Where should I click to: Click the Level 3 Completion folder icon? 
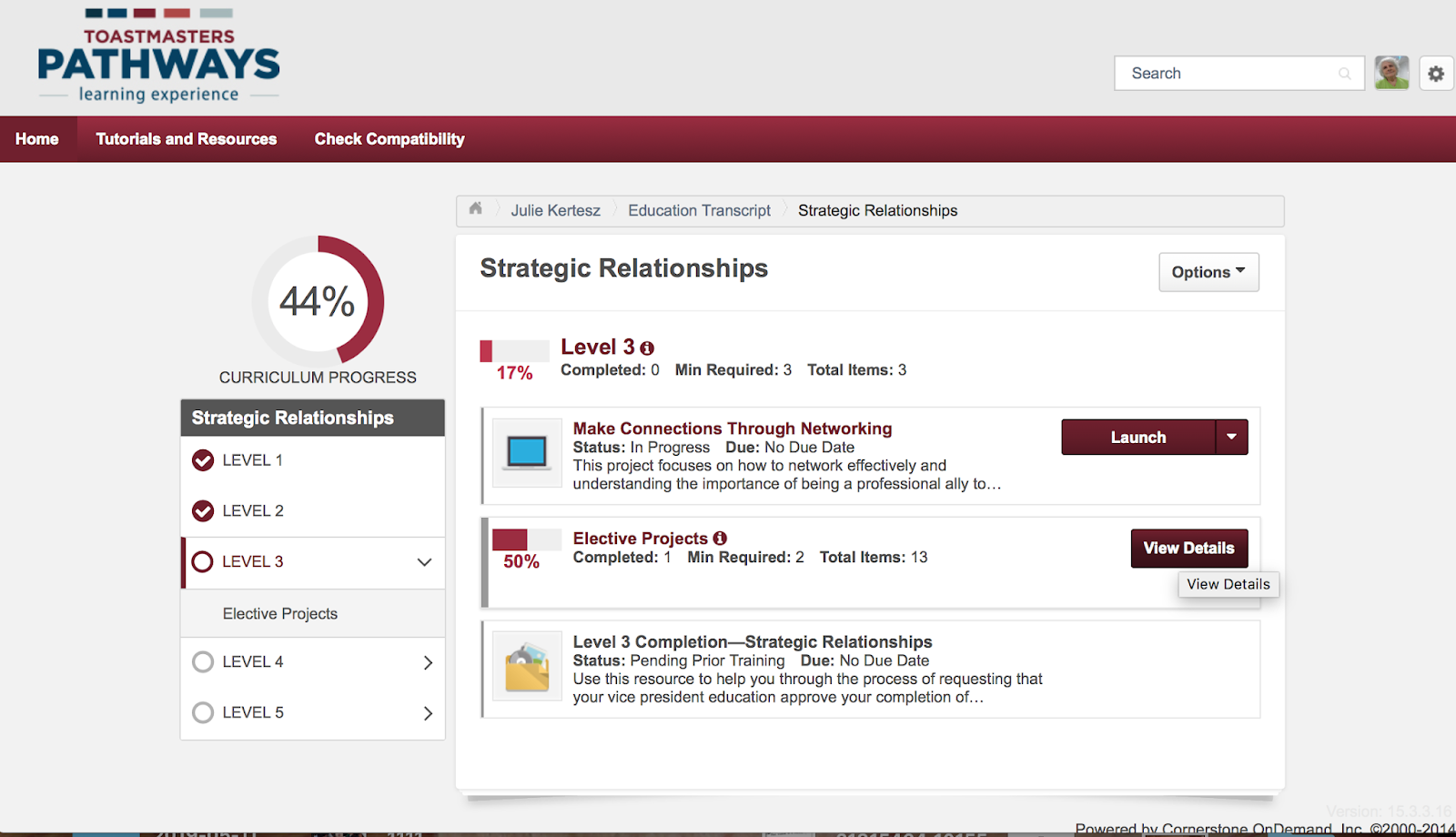pyautogui.click(x=527, y=667)
